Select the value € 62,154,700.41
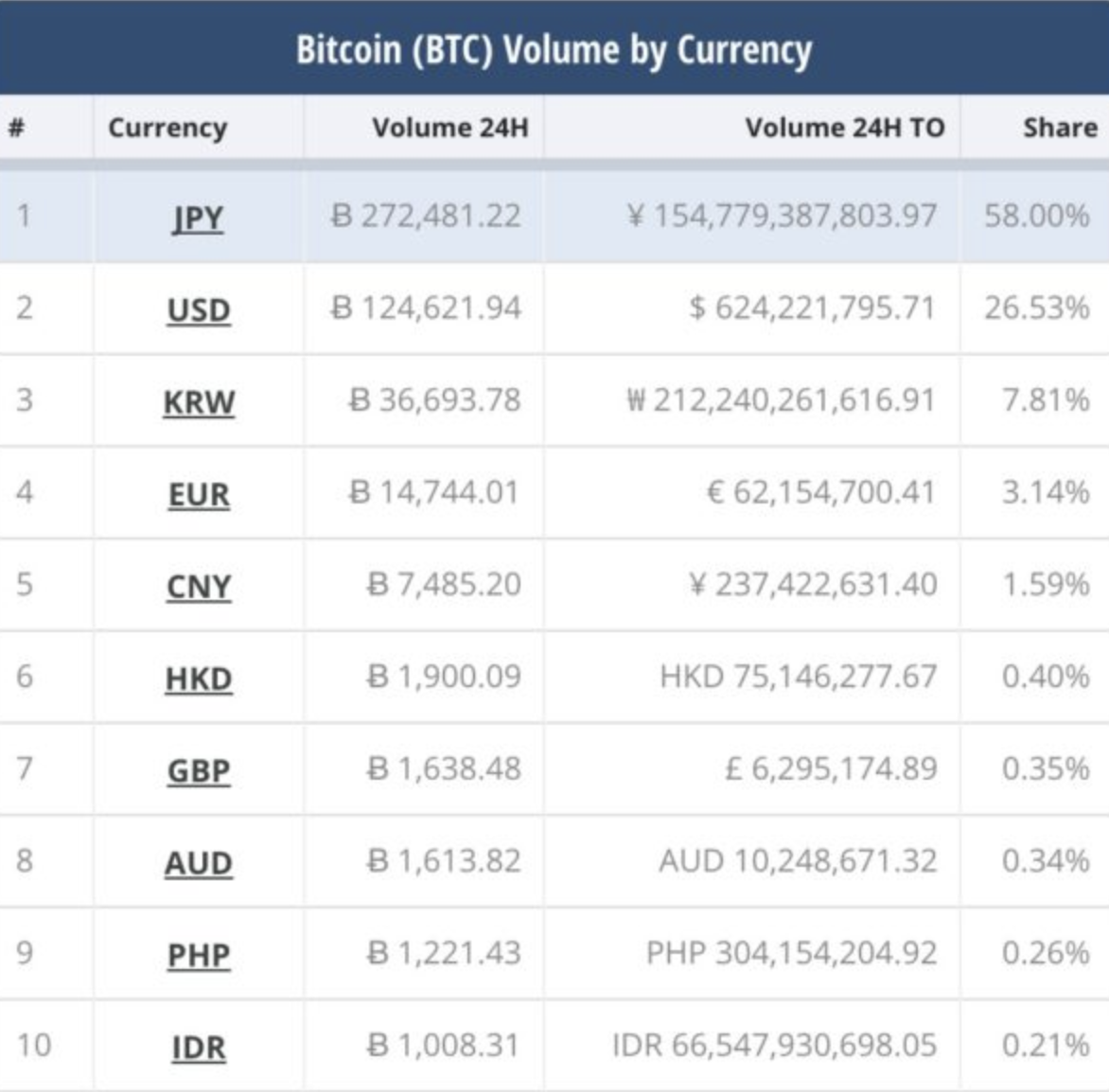The image size is (1109, 1092). pos(822,491)
